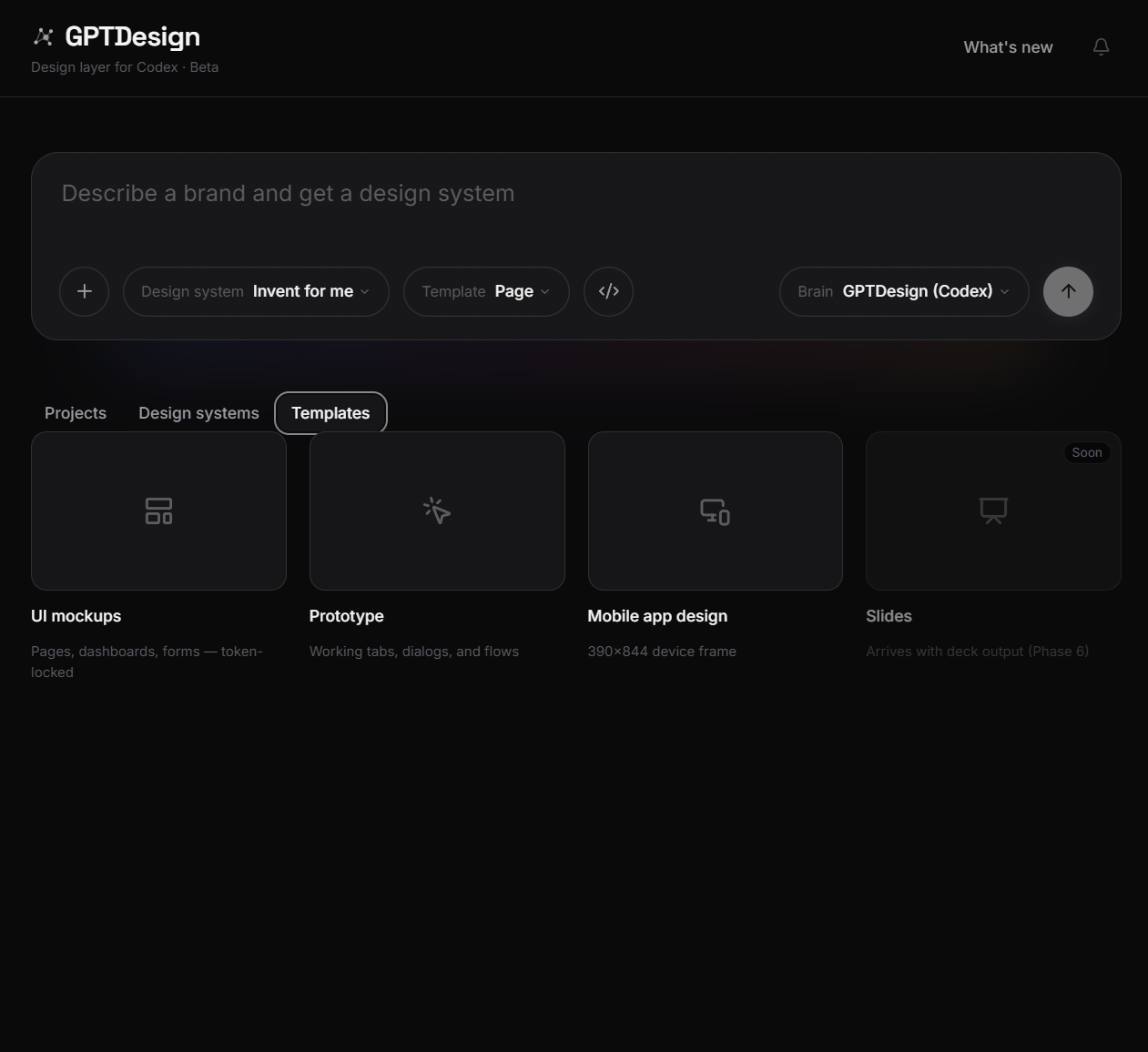The width and height of the screenshot is (1148, 1052).
Task: Click the Slides title
Action: (889, 616)
